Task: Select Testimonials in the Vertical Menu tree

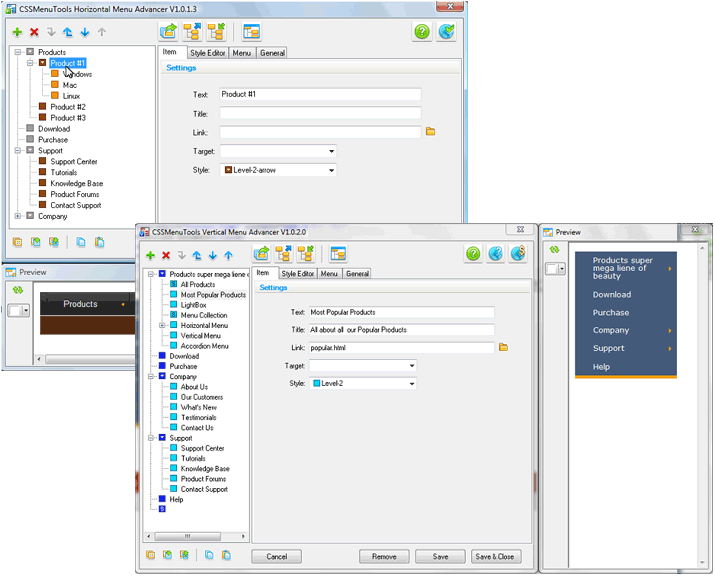Action: 199,417
